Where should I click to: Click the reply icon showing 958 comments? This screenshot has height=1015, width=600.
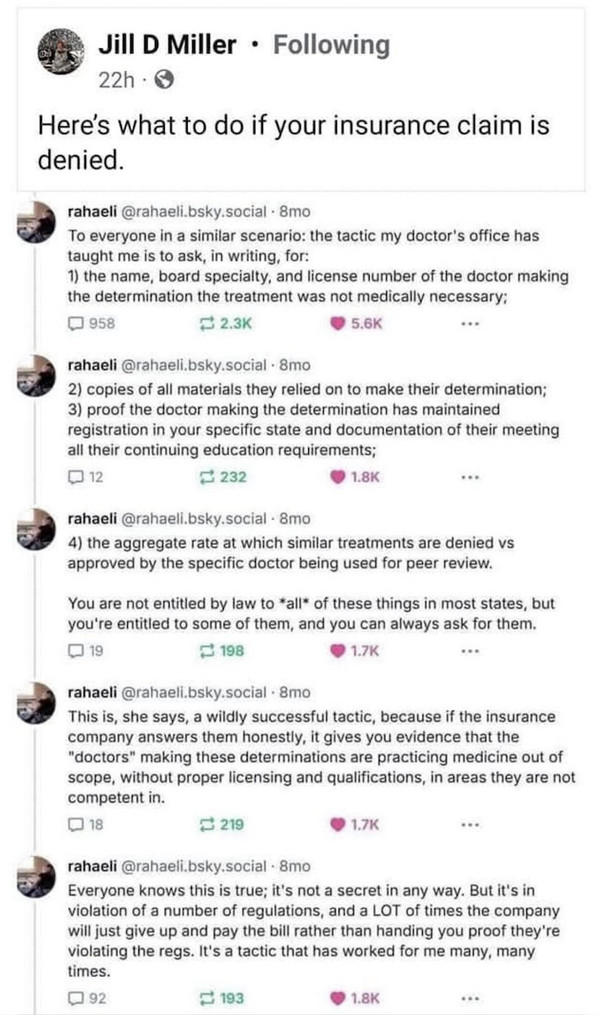point(76,323)
